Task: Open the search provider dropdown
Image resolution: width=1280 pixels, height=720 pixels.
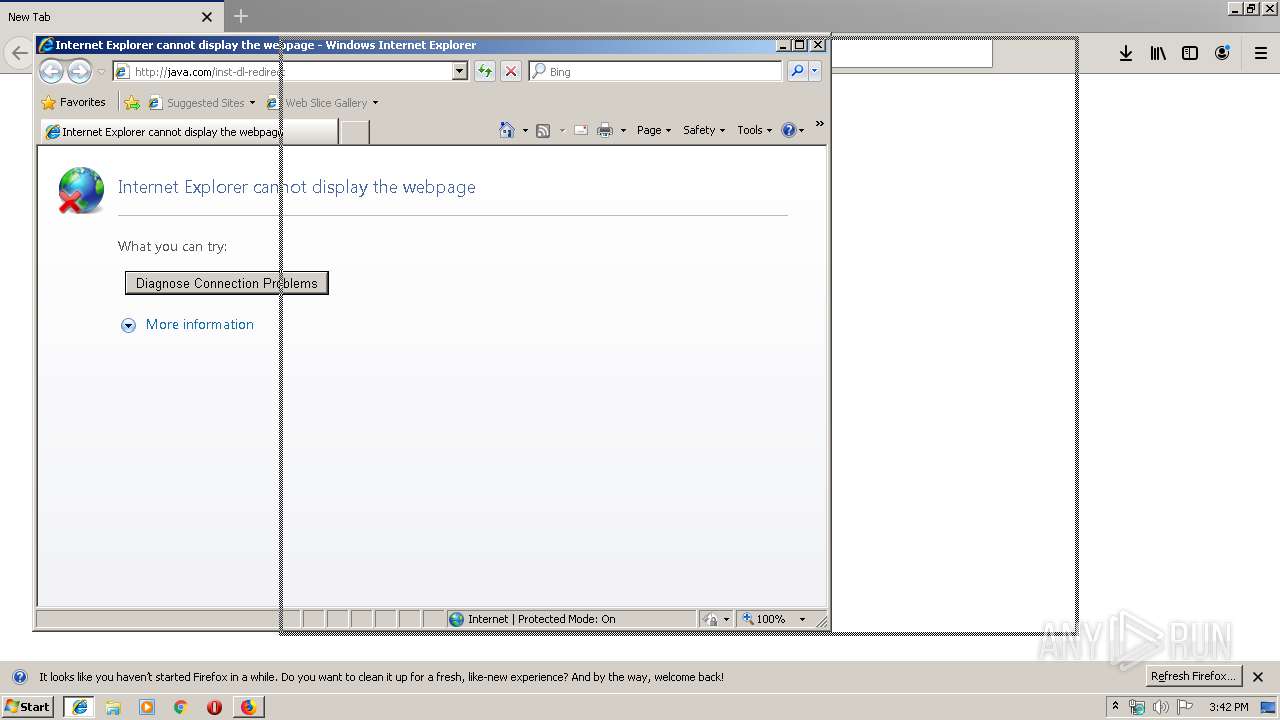Action: (815, 71)
